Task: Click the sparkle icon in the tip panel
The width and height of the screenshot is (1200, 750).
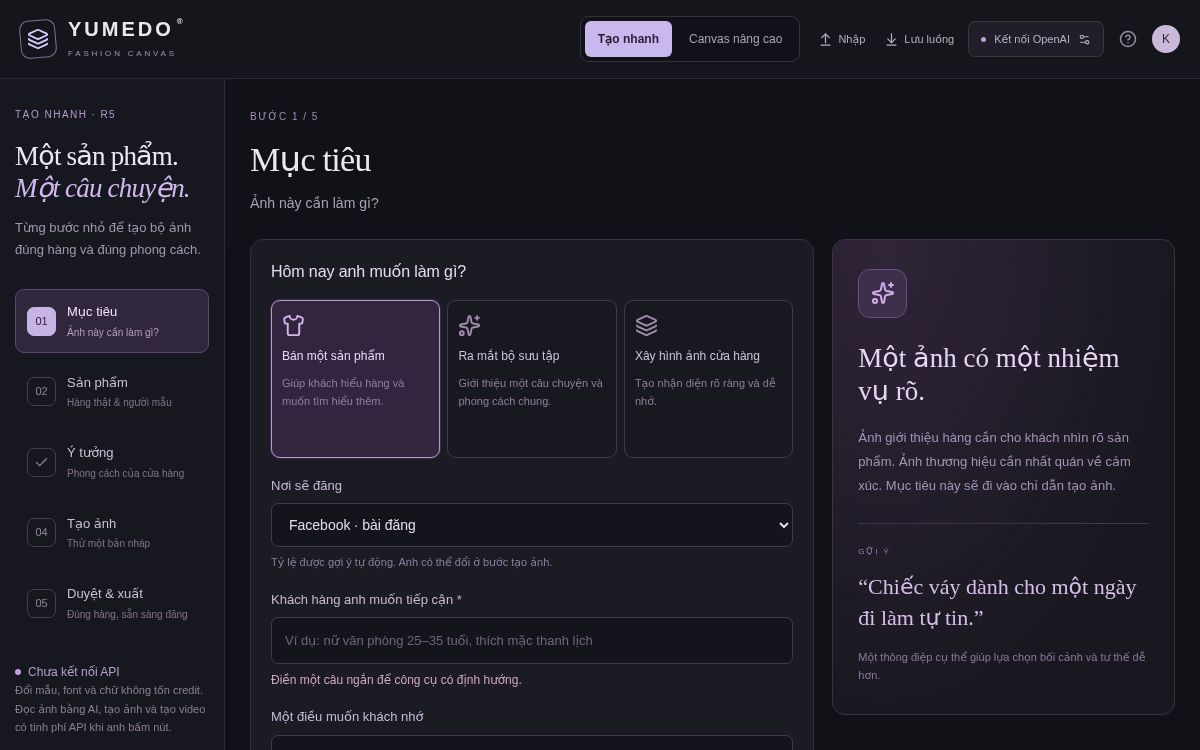Action: click(882, 293)
